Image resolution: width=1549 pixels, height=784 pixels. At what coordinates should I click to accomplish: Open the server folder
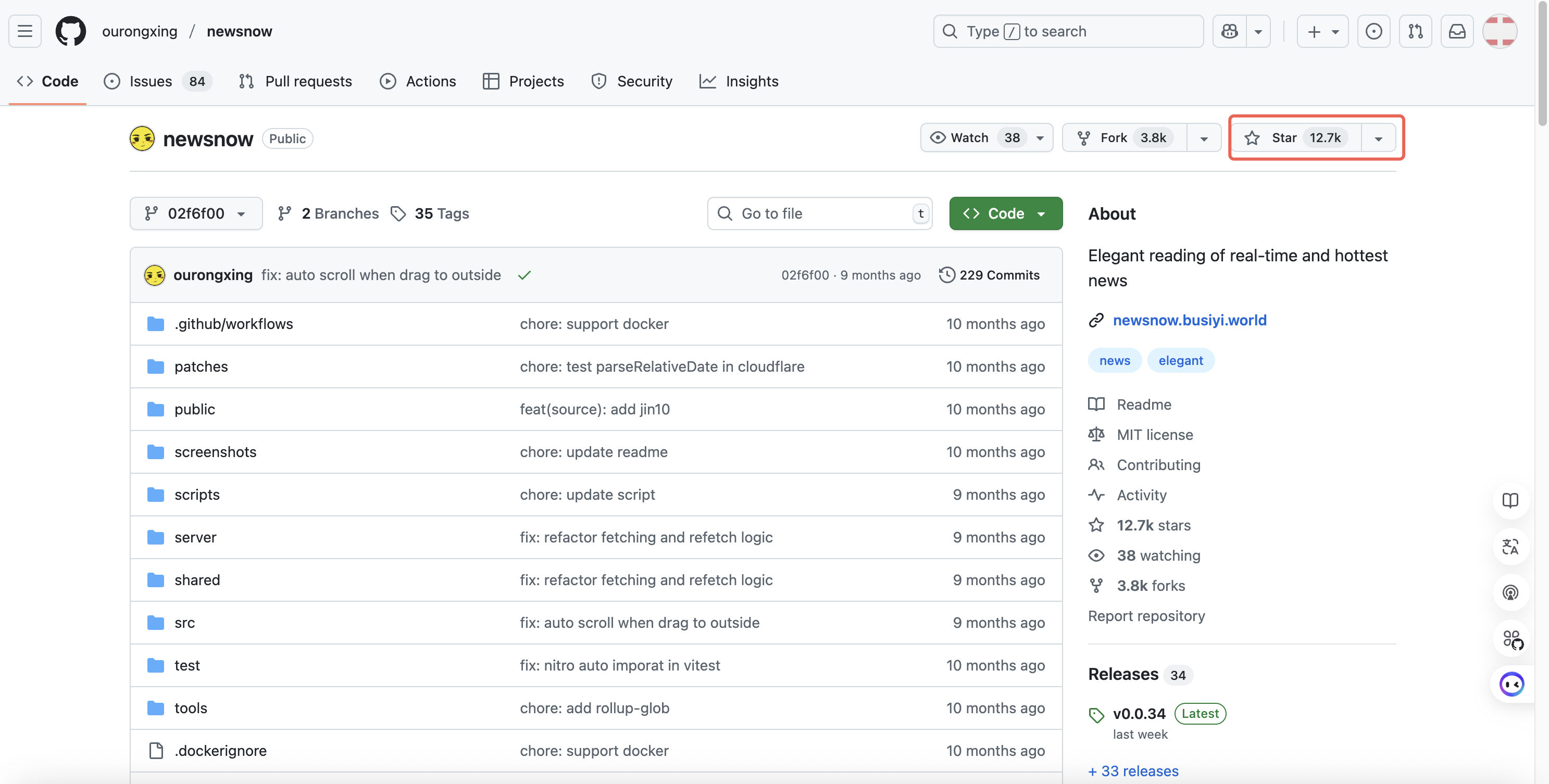[195, 537]
